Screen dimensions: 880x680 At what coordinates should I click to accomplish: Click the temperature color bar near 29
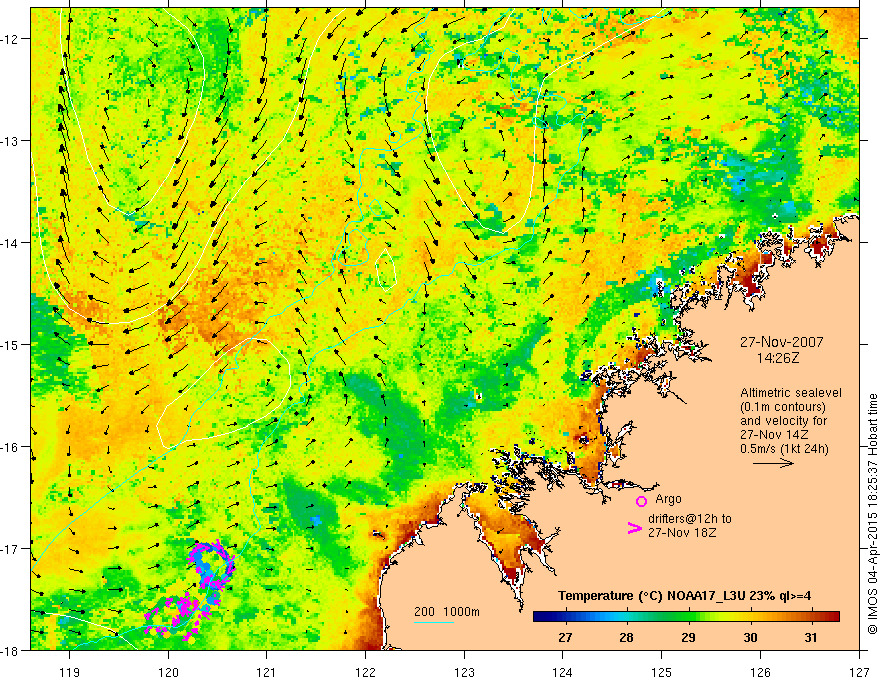point(689,617)
